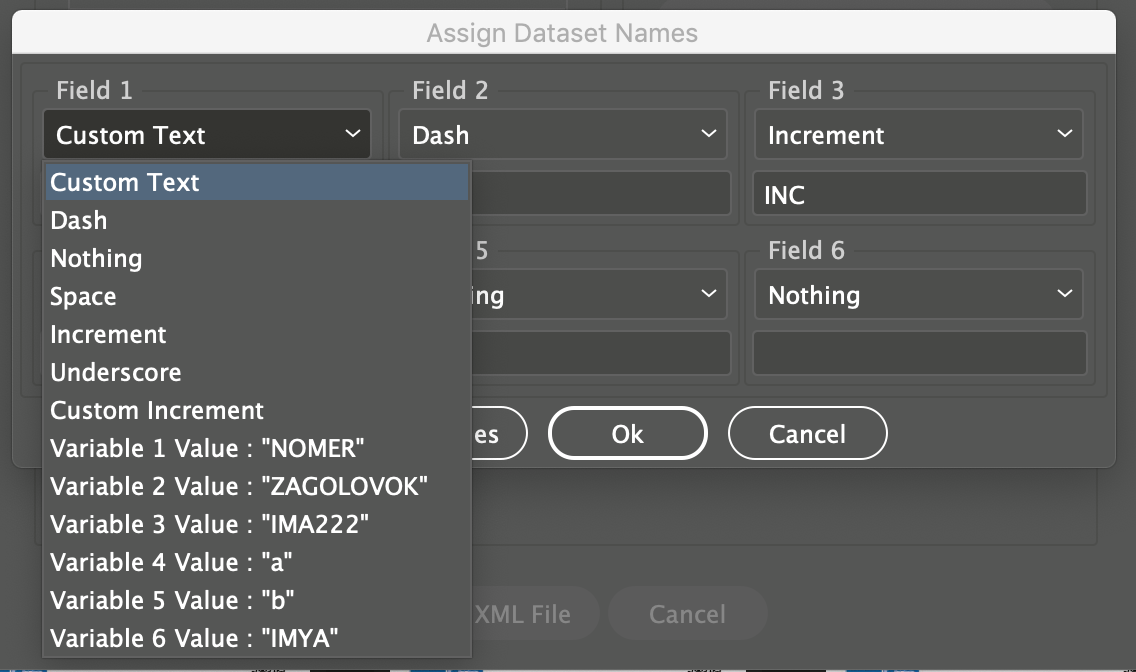1136x672 pixels.
Task: Select Space option in list
Action: (83, 297)
